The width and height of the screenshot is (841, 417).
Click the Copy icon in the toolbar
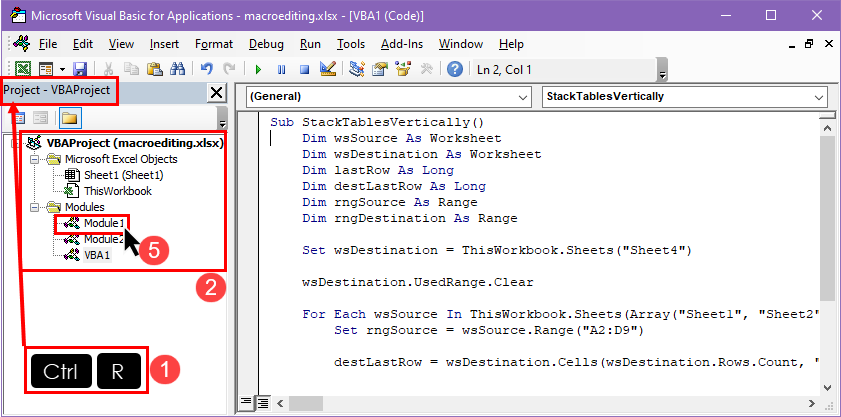131,69
